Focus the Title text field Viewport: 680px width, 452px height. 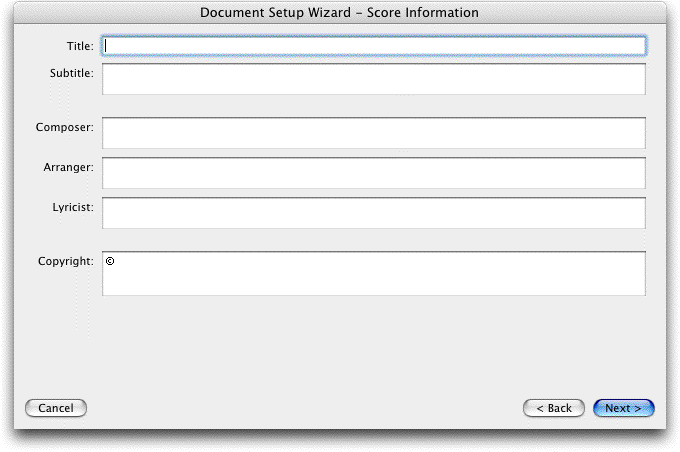(374, 46)
